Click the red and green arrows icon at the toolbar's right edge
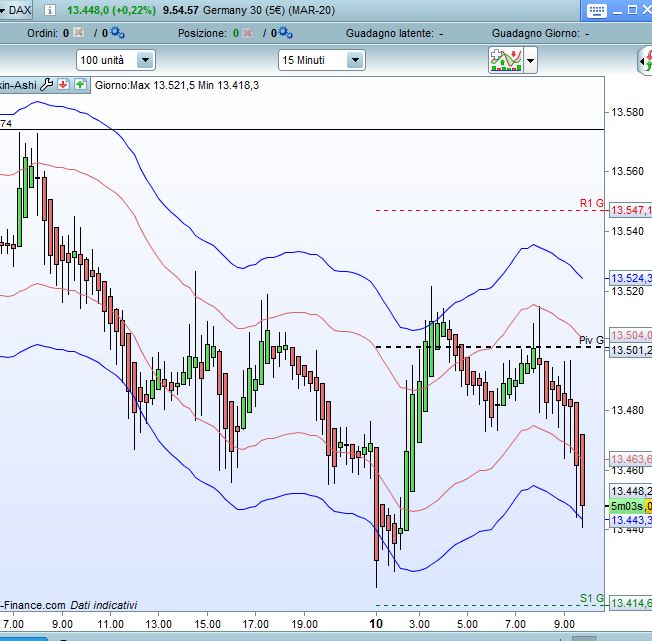 tap(646, 61)
